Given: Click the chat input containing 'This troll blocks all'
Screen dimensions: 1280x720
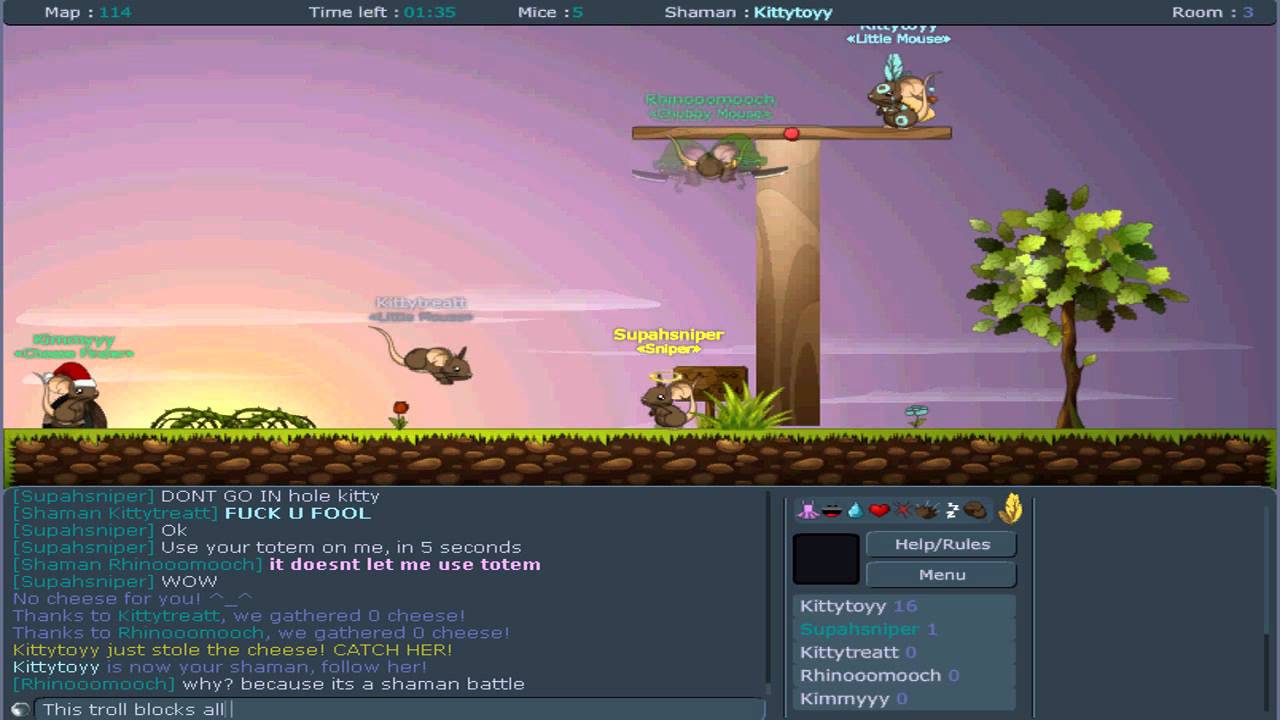Looking at the screenshot, I should pyautogui.click(x=400, y=709).
